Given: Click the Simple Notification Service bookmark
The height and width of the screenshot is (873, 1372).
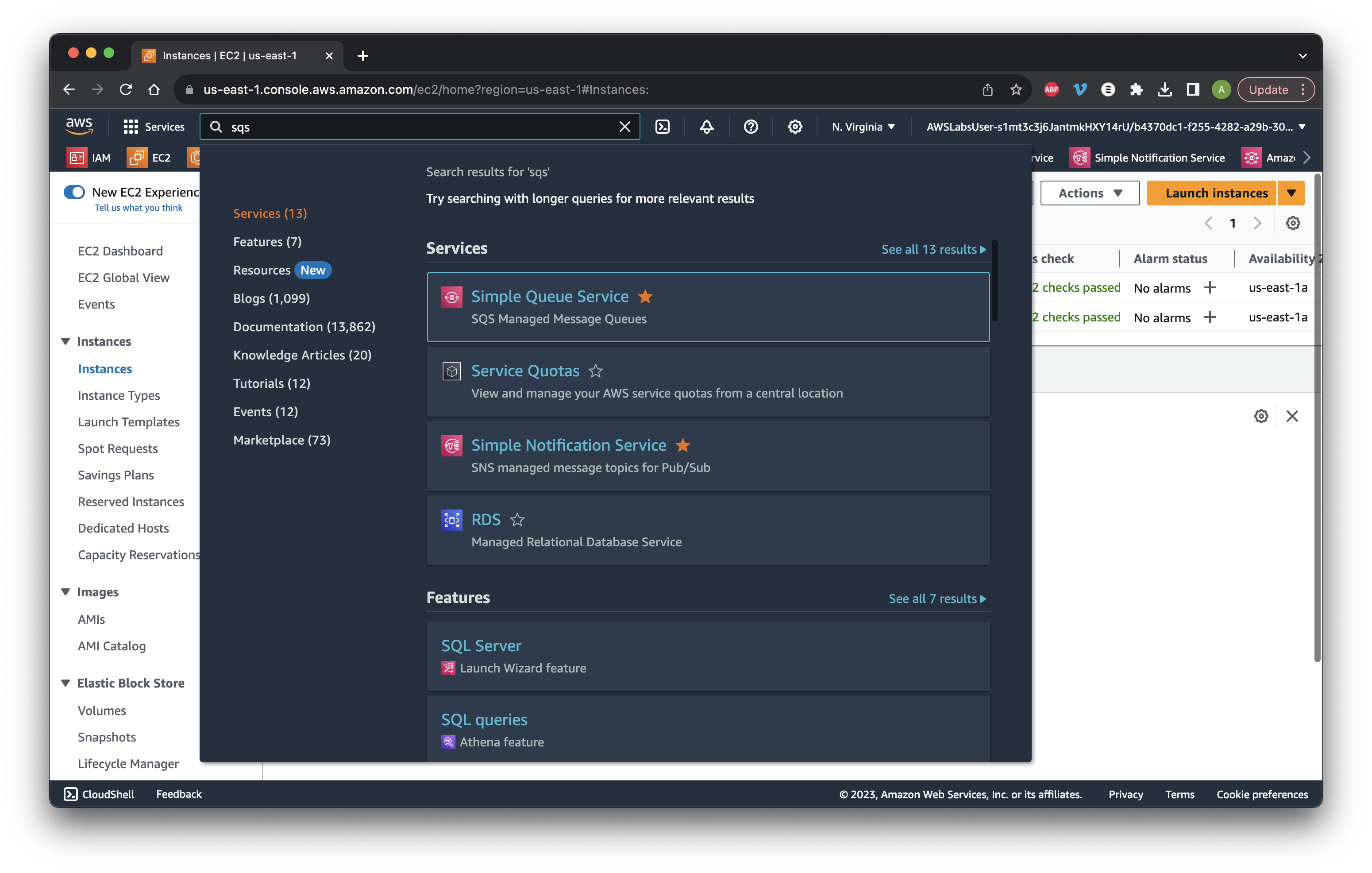Looking at the screenshot, I should pyautogui.click(x=1148, y=157).
